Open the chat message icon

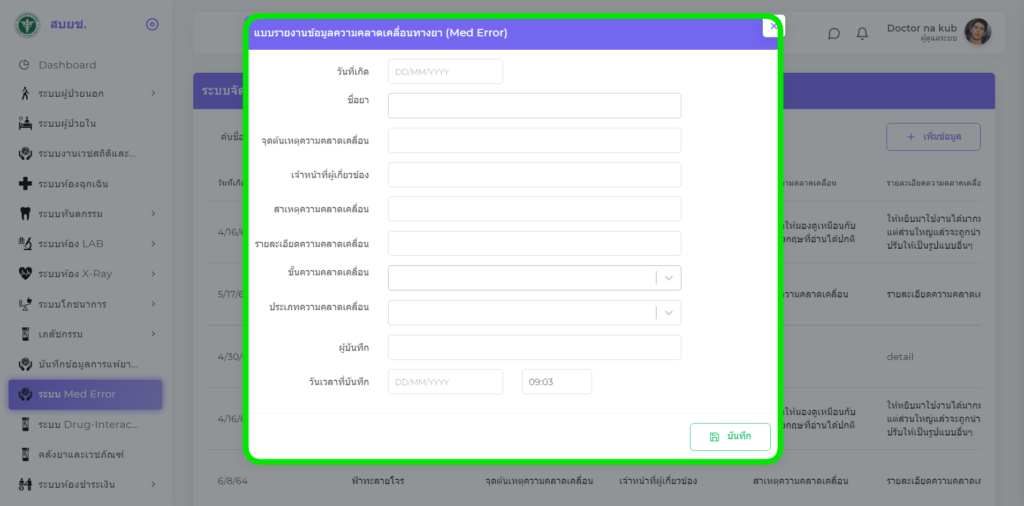834,33
